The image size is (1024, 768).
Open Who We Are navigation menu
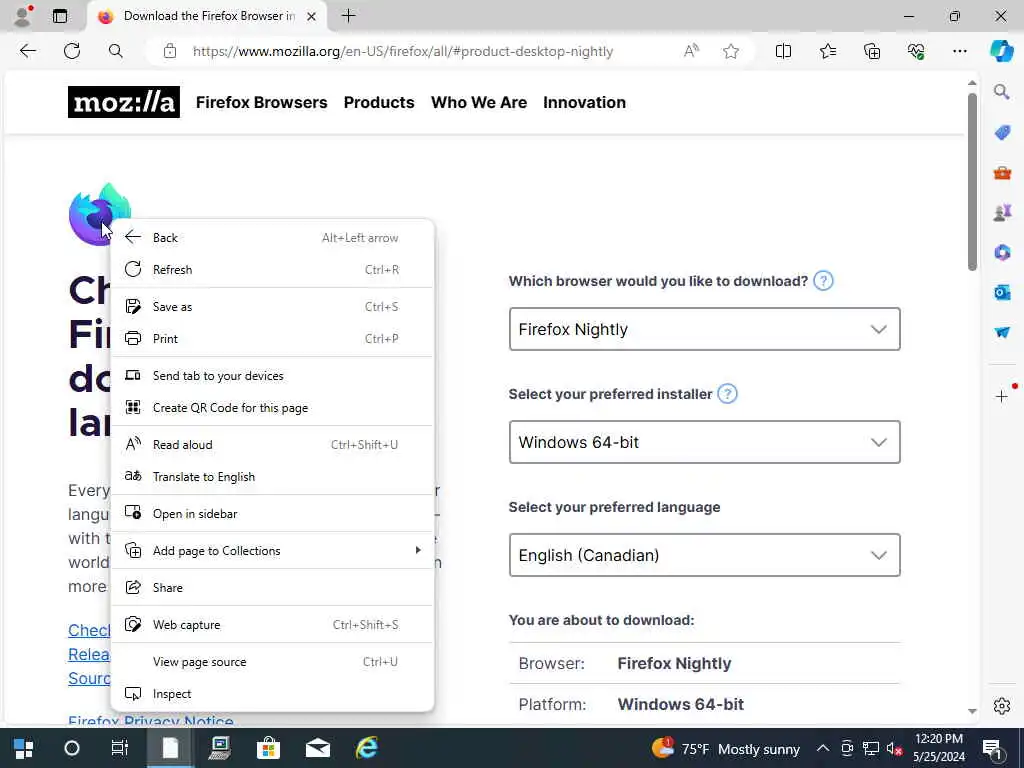[479, 103]
